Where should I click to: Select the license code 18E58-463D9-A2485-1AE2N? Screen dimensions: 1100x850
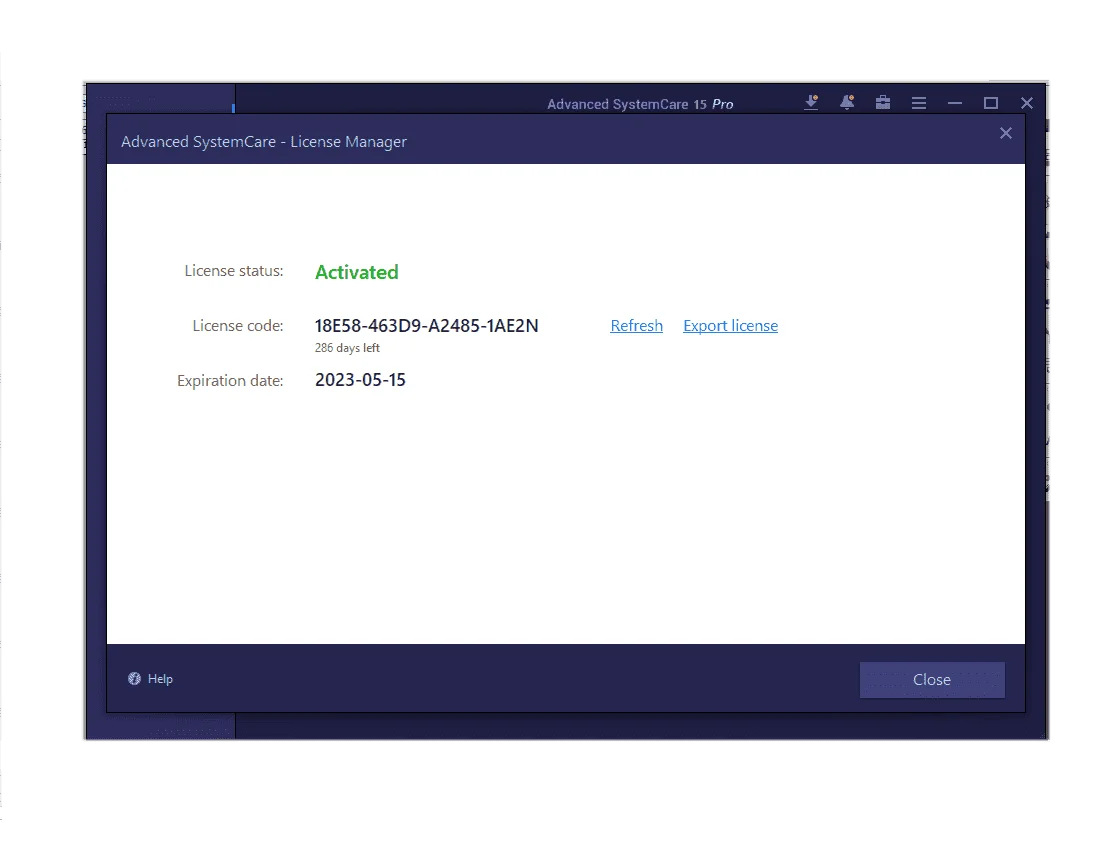coord(427,326)
